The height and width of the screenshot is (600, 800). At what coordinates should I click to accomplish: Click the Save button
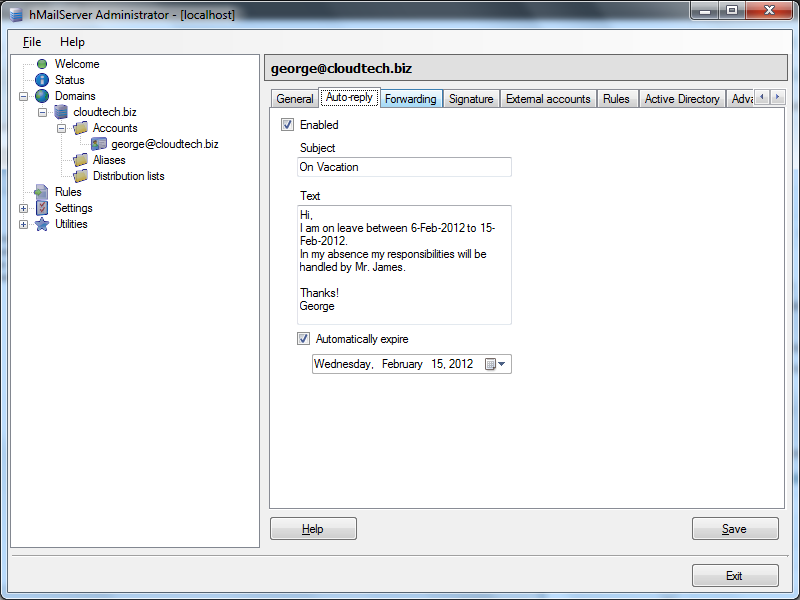pyautogui.click(x=735, y=529)
